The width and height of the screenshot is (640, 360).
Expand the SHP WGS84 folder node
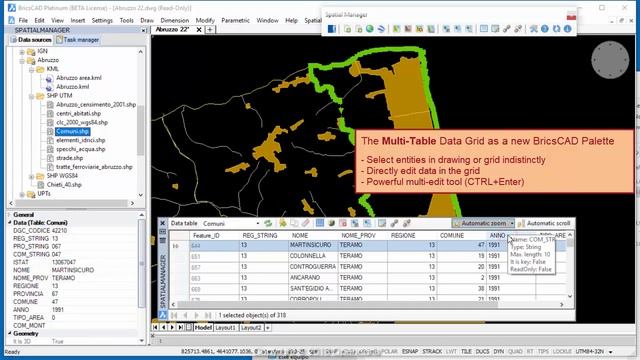31,176
